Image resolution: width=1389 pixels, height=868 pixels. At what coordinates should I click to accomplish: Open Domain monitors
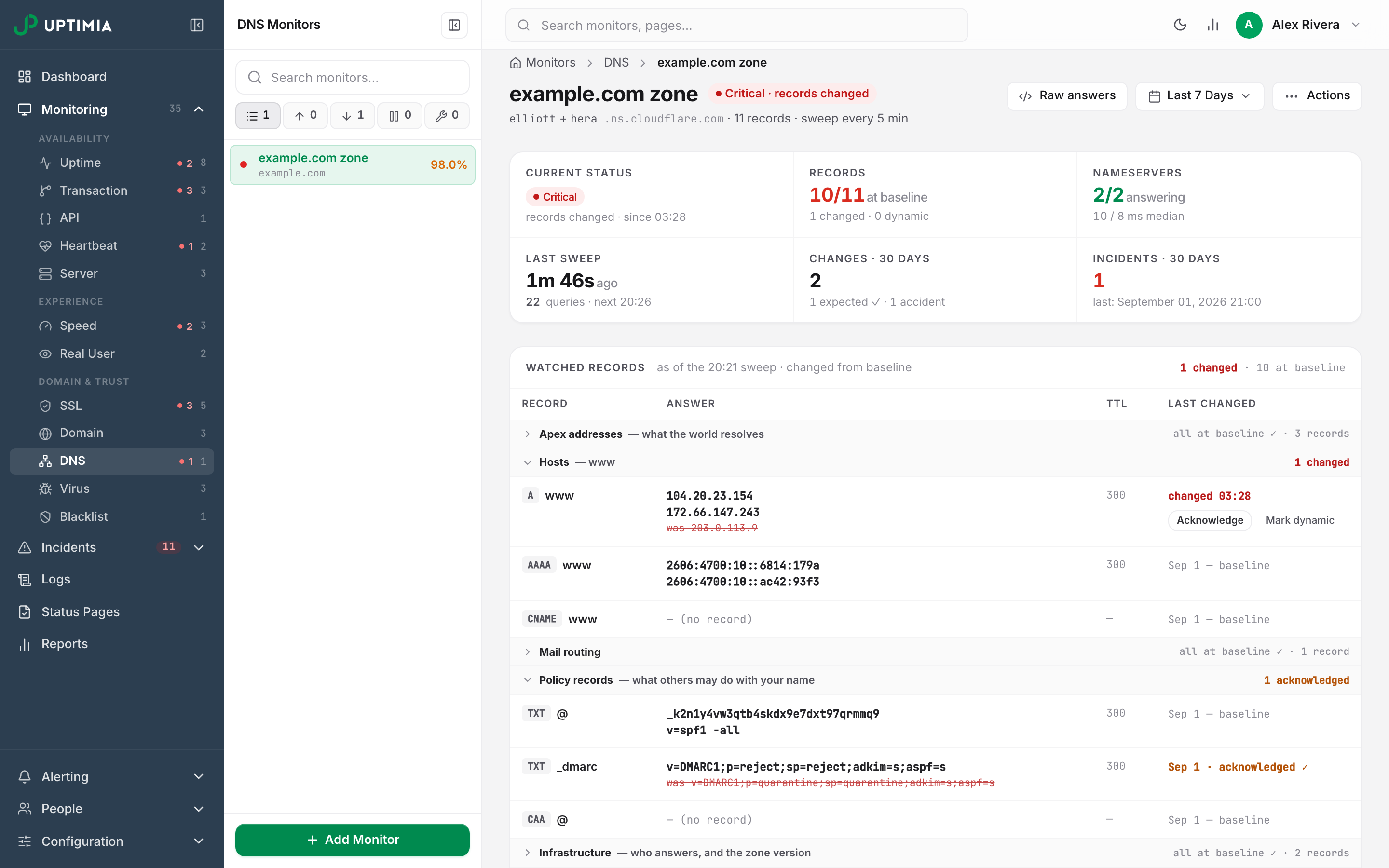click(112, 434)
